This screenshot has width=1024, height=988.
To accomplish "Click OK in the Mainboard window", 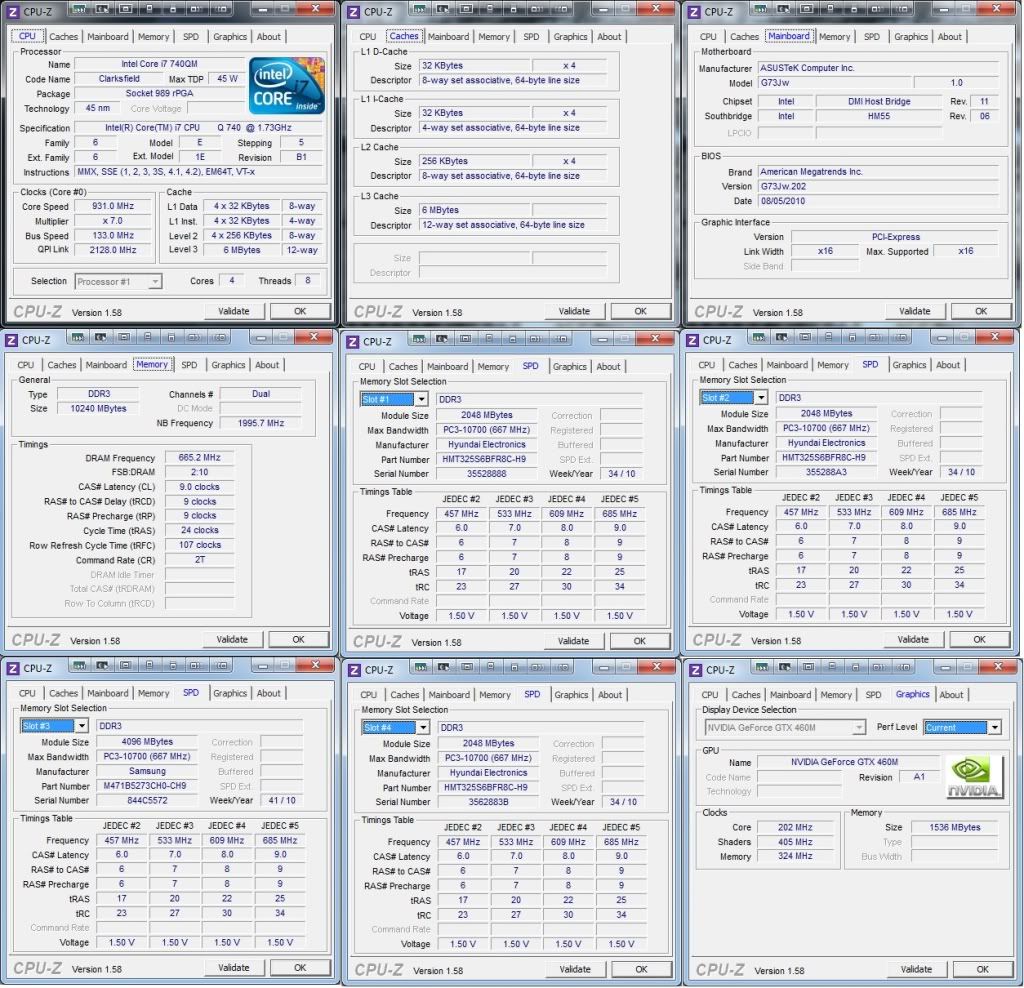I will pyautogui.click(x=981, y=311).
